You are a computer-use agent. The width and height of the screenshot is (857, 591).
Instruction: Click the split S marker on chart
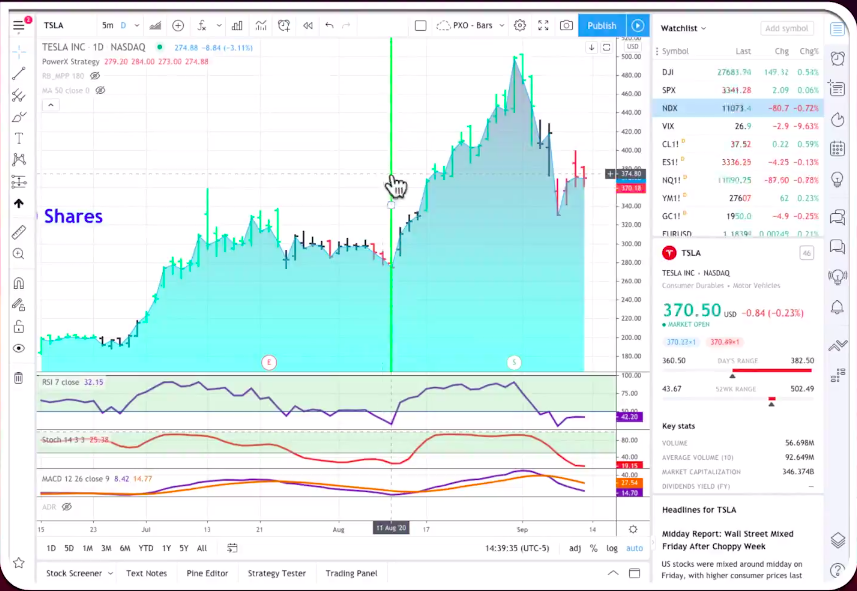(x=514, y=362)
